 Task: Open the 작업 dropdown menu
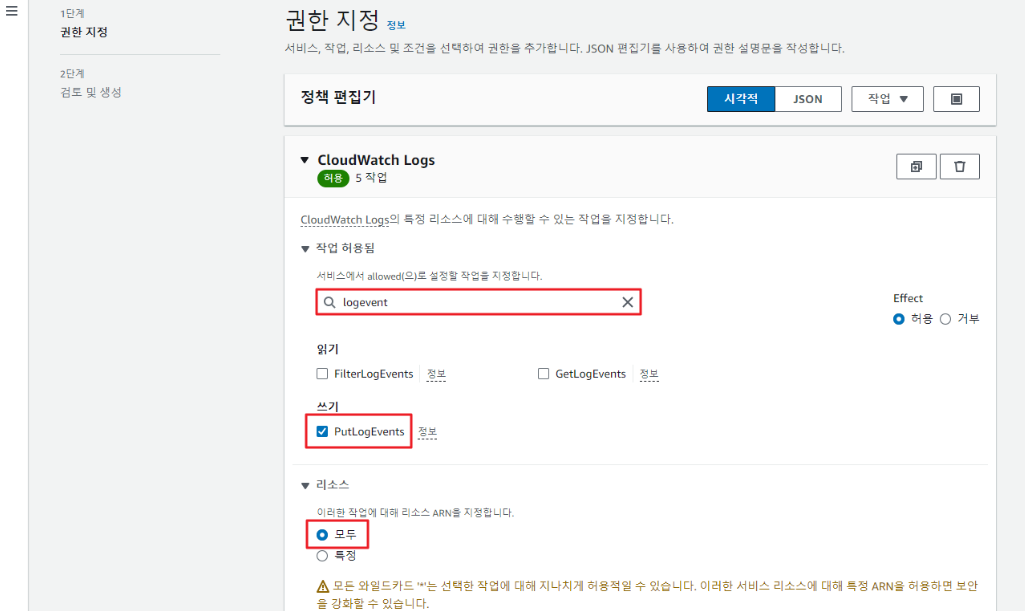pyautogui.click(x=887, y=99)
